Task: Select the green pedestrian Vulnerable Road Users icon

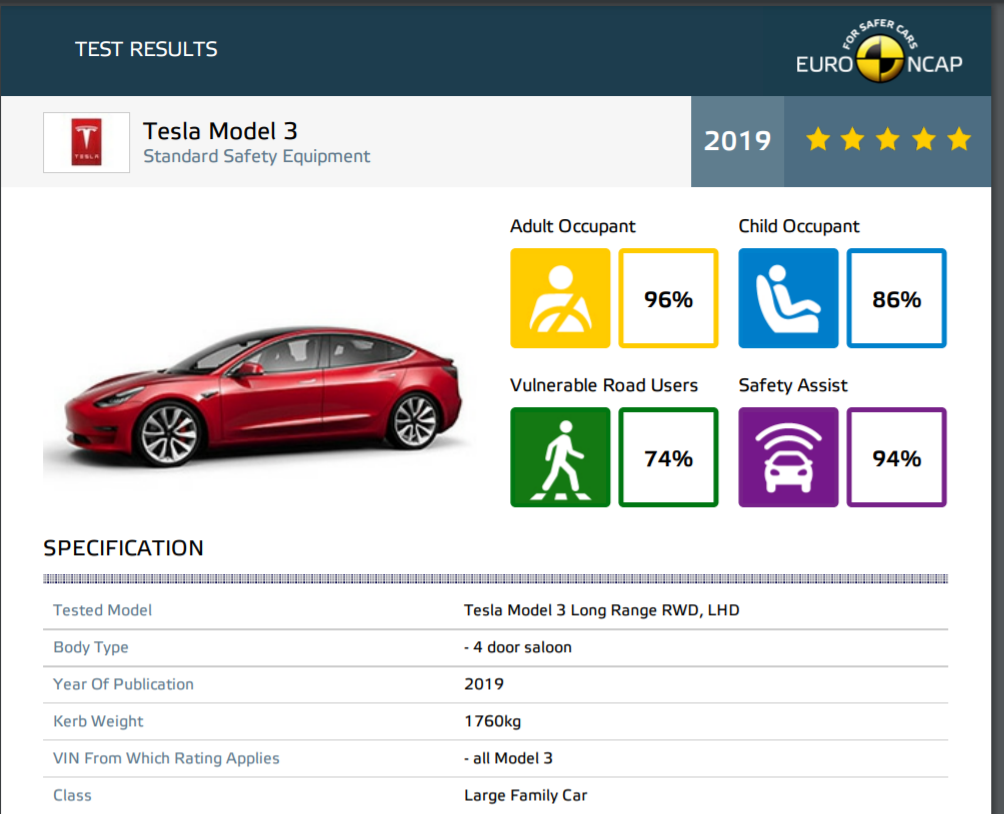Action: pyautogui.click(x=560, y=457)
